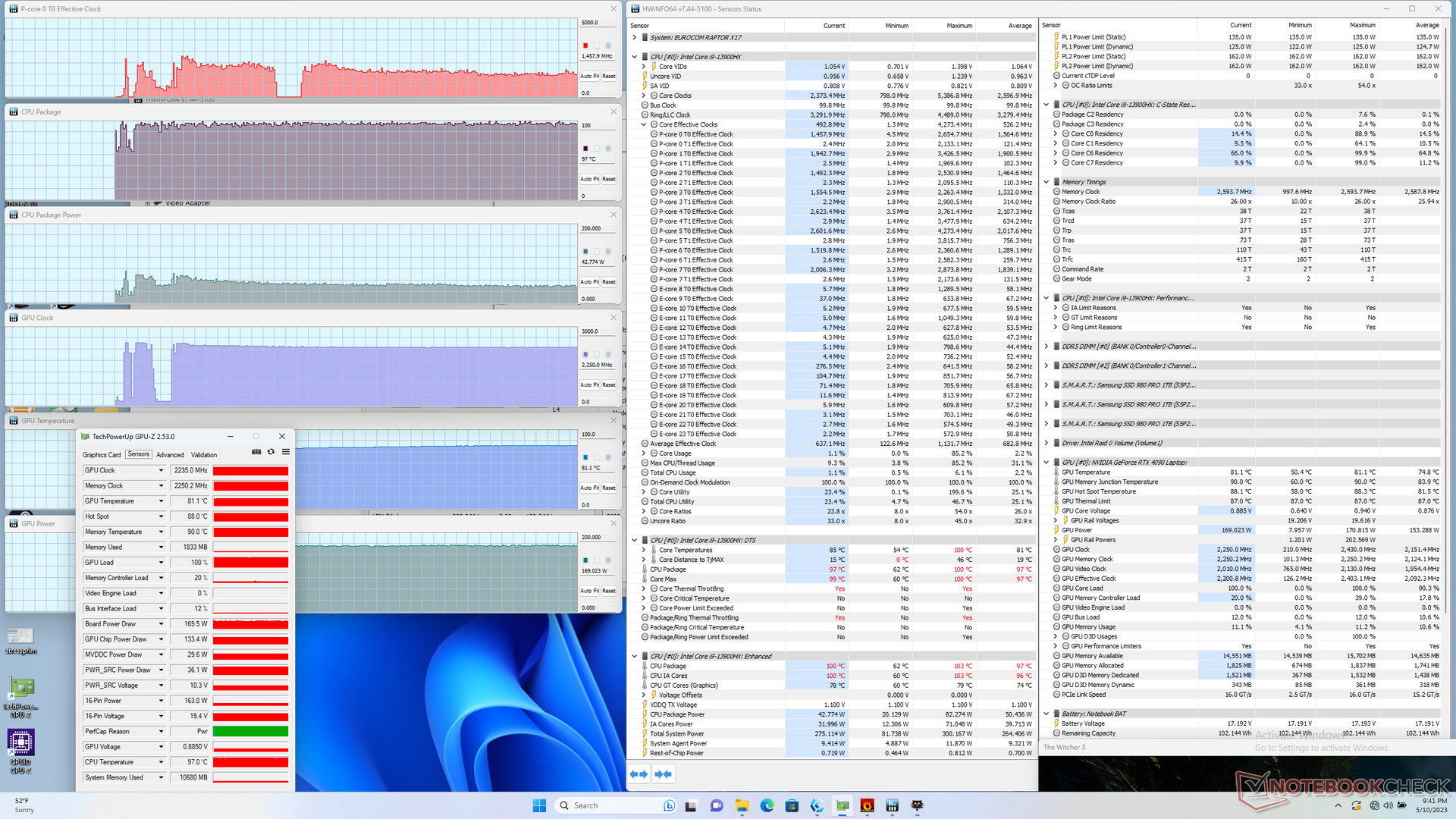Viewport: 1456px width, 819px height.
Task: Open Task View on the taskbar
Action: tap(691, 805)
